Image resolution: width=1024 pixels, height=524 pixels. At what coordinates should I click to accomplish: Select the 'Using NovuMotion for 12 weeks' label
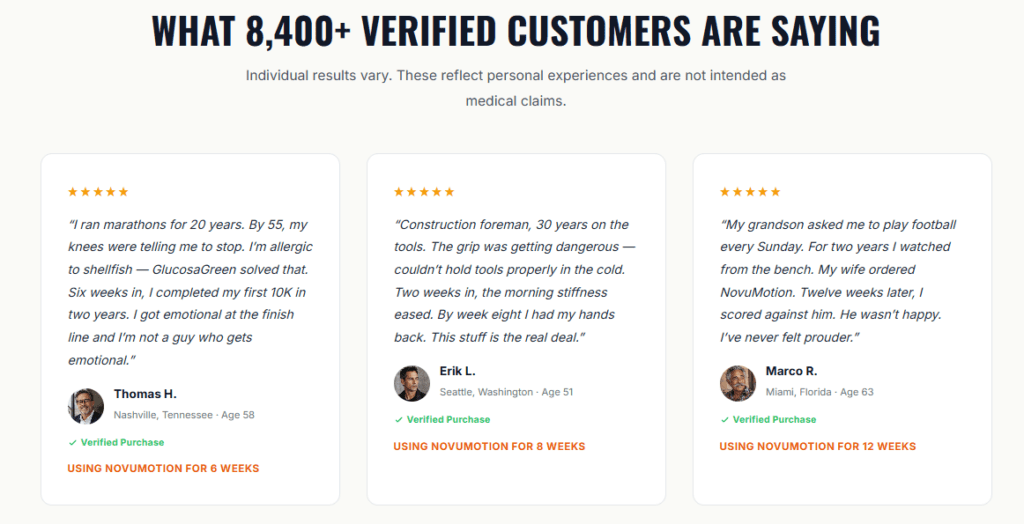pyautogui.click(x=818, y=446)
